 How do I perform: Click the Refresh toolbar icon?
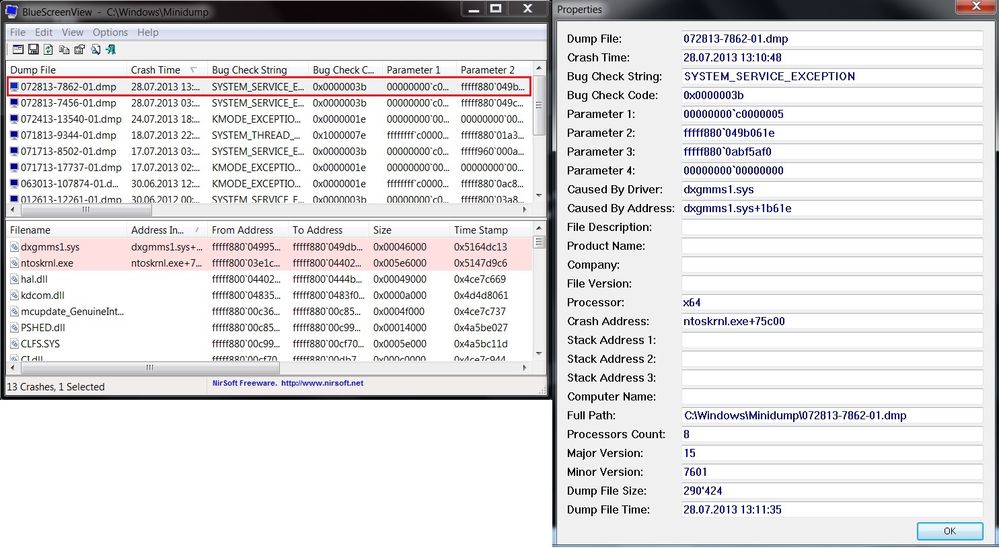point(48,49)
